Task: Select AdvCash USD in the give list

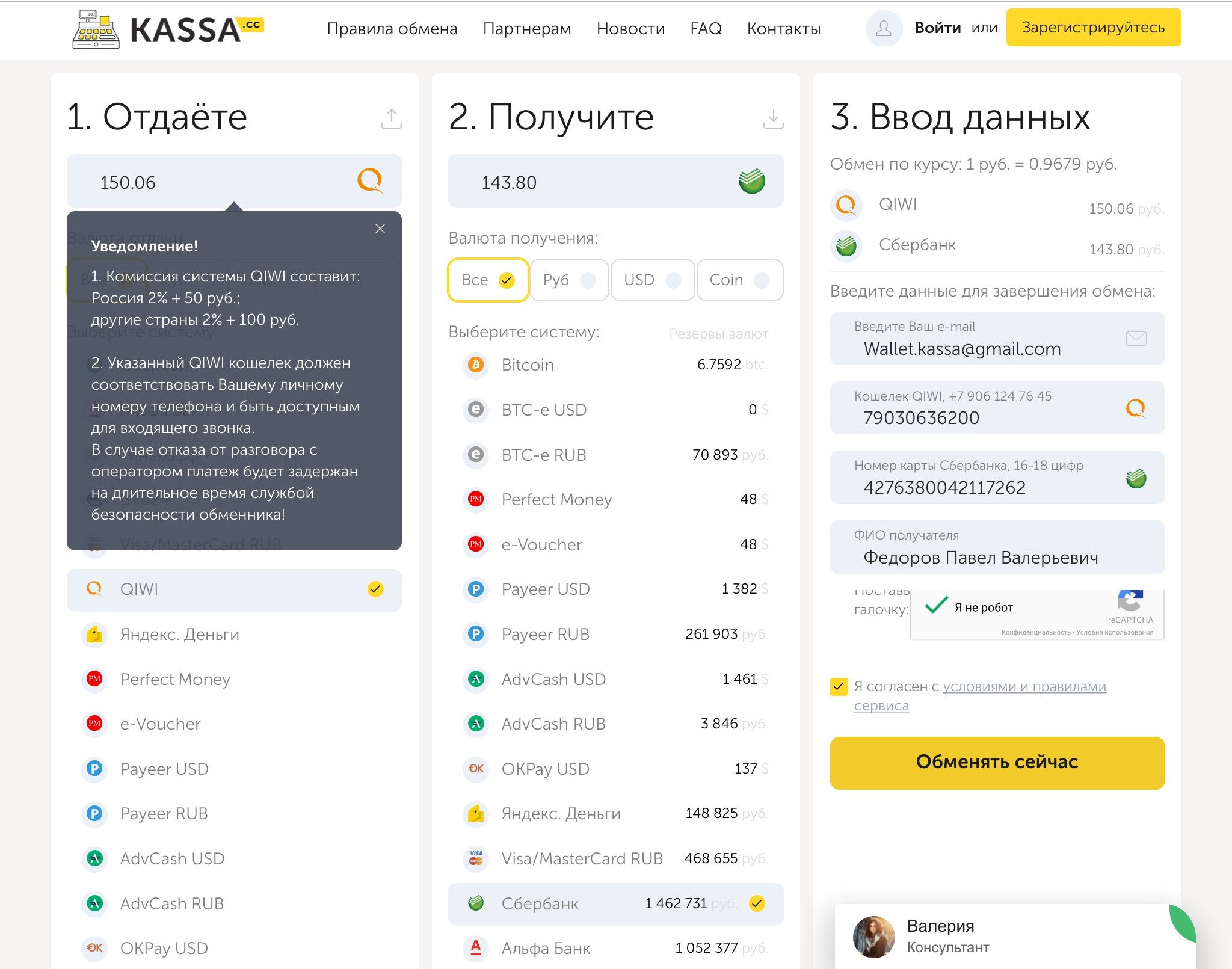Action: (234, 858)
